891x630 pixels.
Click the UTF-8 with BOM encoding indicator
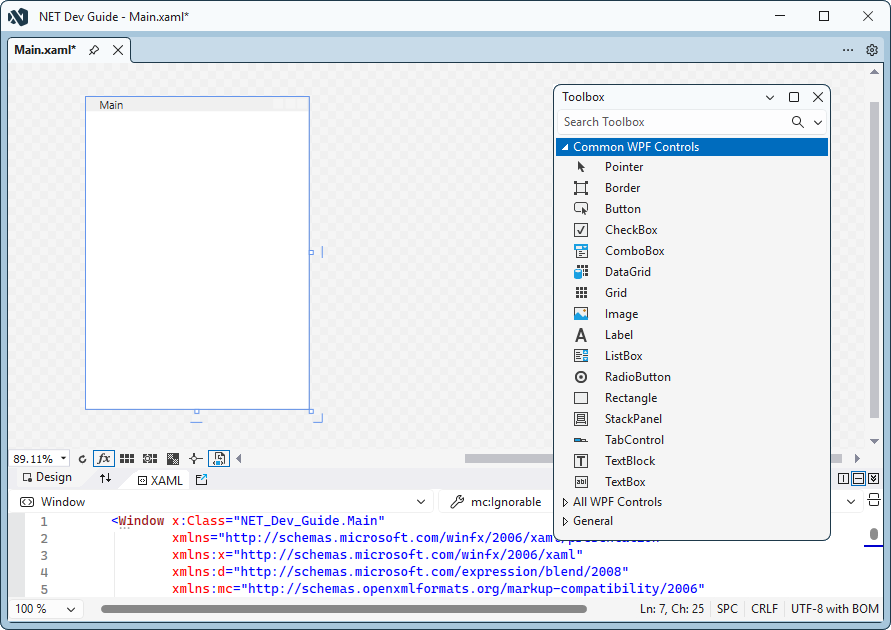(x=835, y=609)
